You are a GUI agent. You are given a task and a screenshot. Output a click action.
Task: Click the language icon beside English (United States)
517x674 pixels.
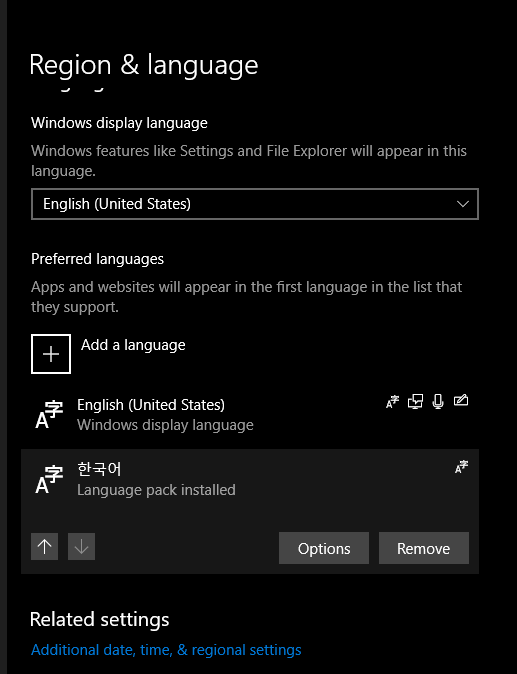[x=49, y=415]
